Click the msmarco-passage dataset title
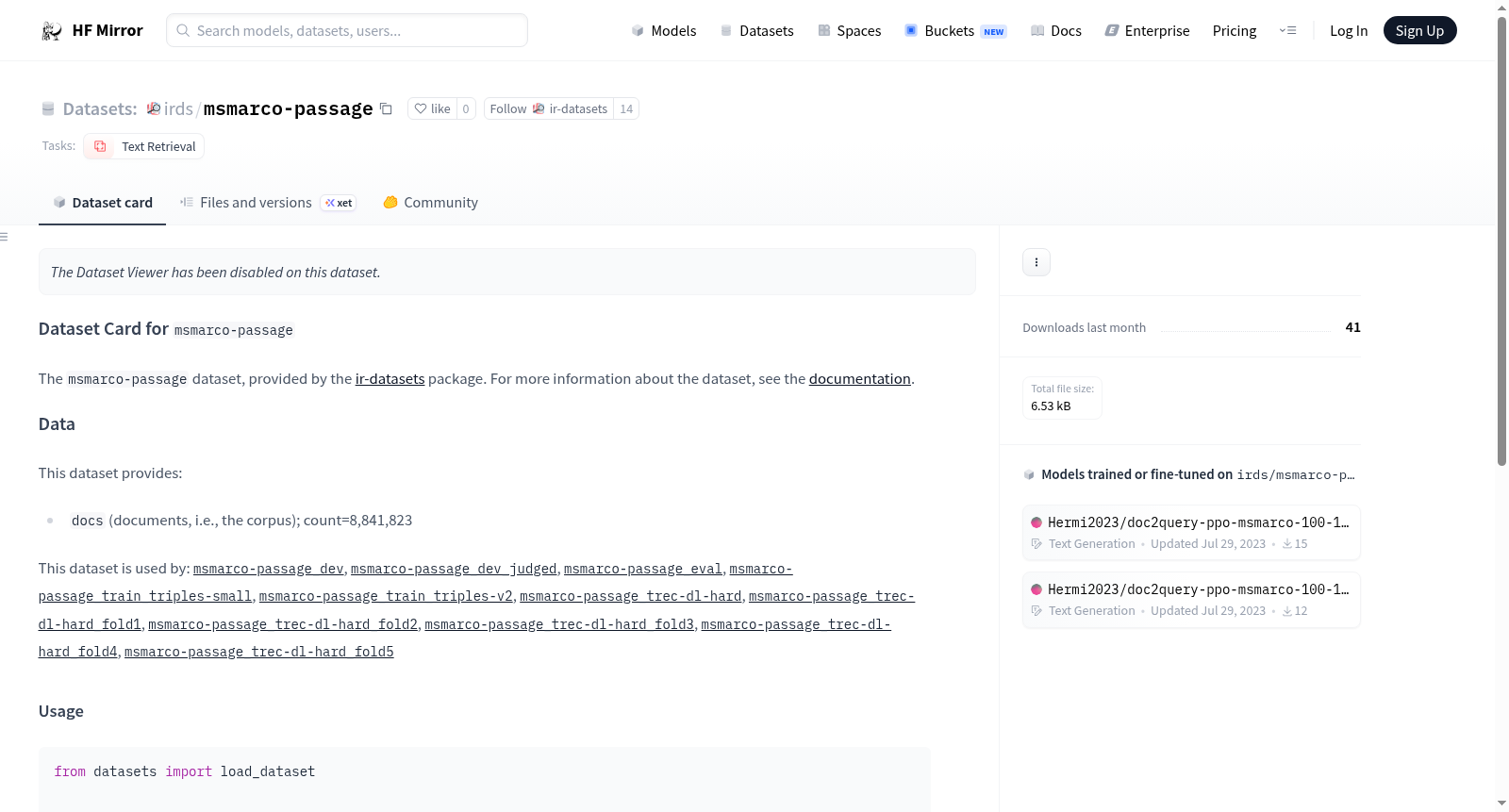This screenshot has width=1509, height=812. [289, 108]
